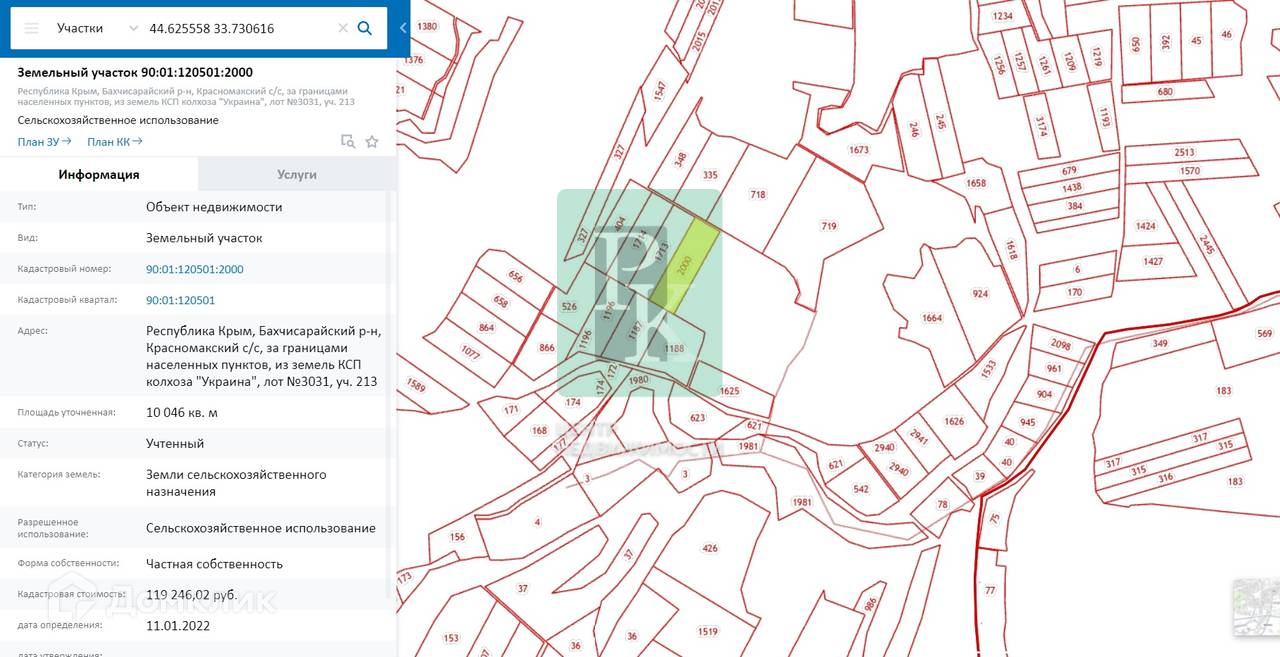Select parcel 2513 on the map
Image resolution: width=1280 pixels, height=657 pixels.
pyautogui.click(x=1184, y=152)
